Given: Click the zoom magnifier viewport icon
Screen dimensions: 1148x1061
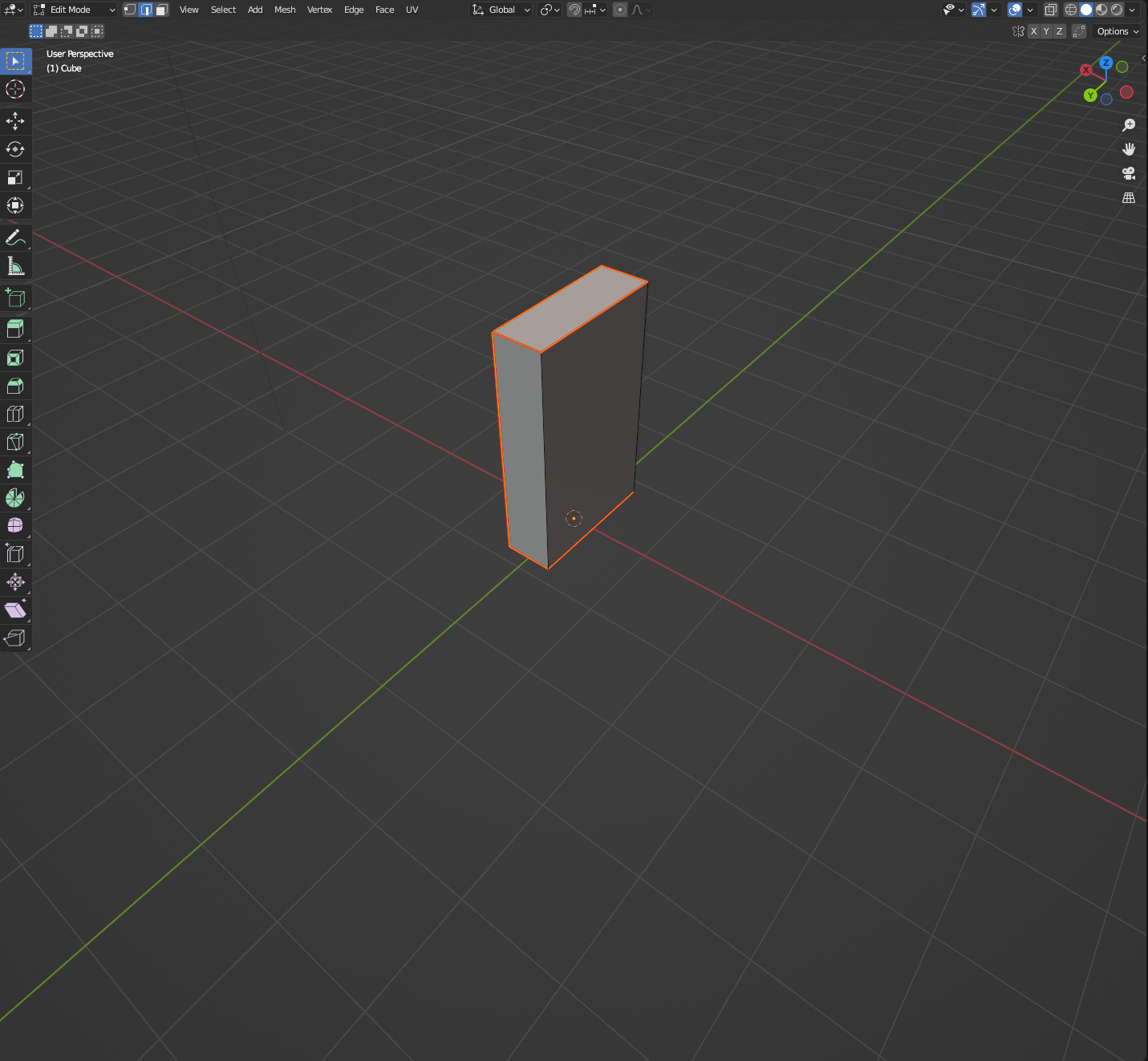Looking at the screenshot, I should (x=1129, y=125).
